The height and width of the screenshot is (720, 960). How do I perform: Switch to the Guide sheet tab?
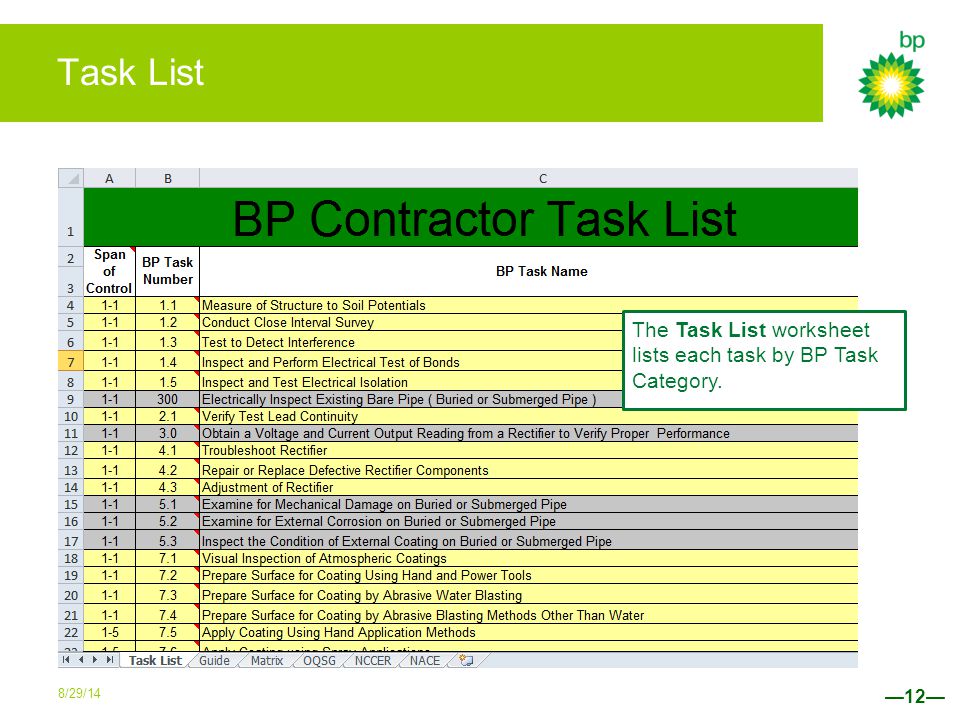(214, 661)
